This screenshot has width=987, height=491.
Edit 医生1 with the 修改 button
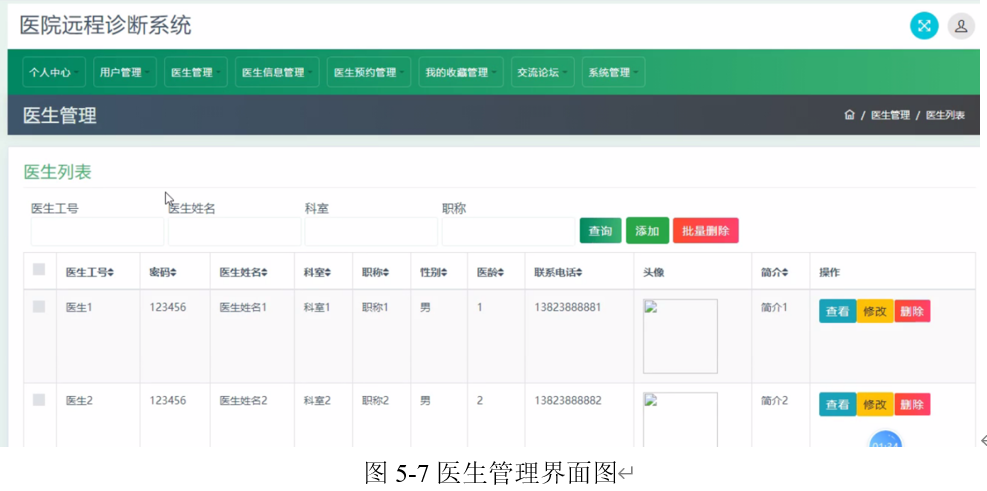(875, 311)
